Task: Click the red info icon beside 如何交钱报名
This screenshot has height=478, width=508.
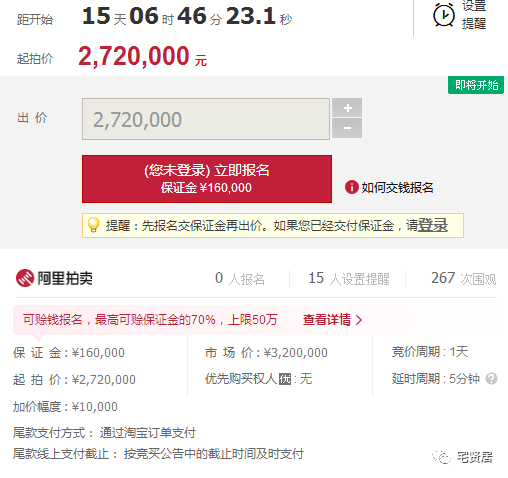Action: pos(352,187)
